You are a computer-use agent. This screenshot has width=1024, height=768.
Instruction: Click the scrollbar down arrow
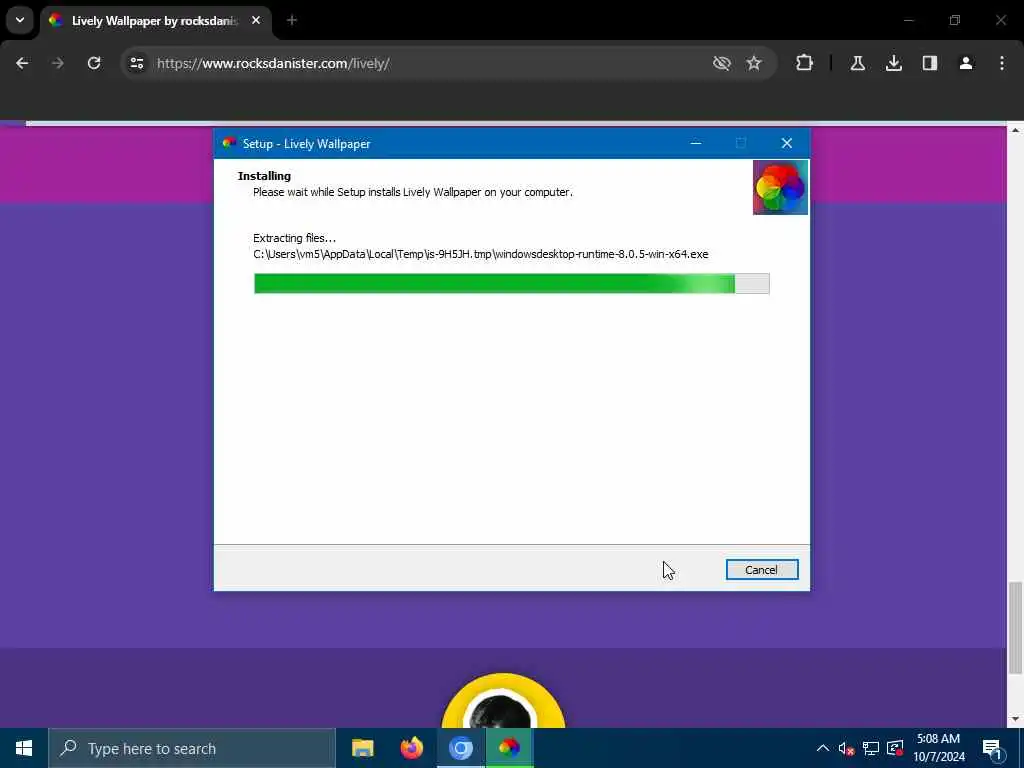click(x=1015, y=719)
